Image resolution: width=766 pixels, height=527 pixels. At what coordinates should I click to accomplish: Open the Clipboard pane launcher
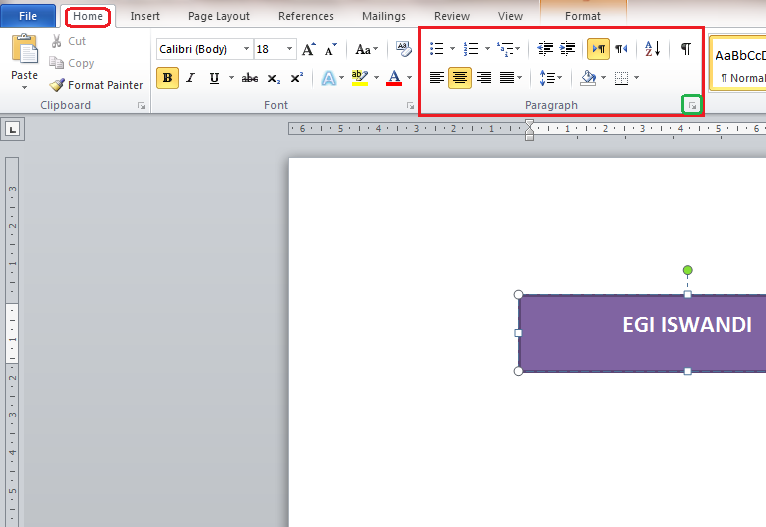pos(142,105)
